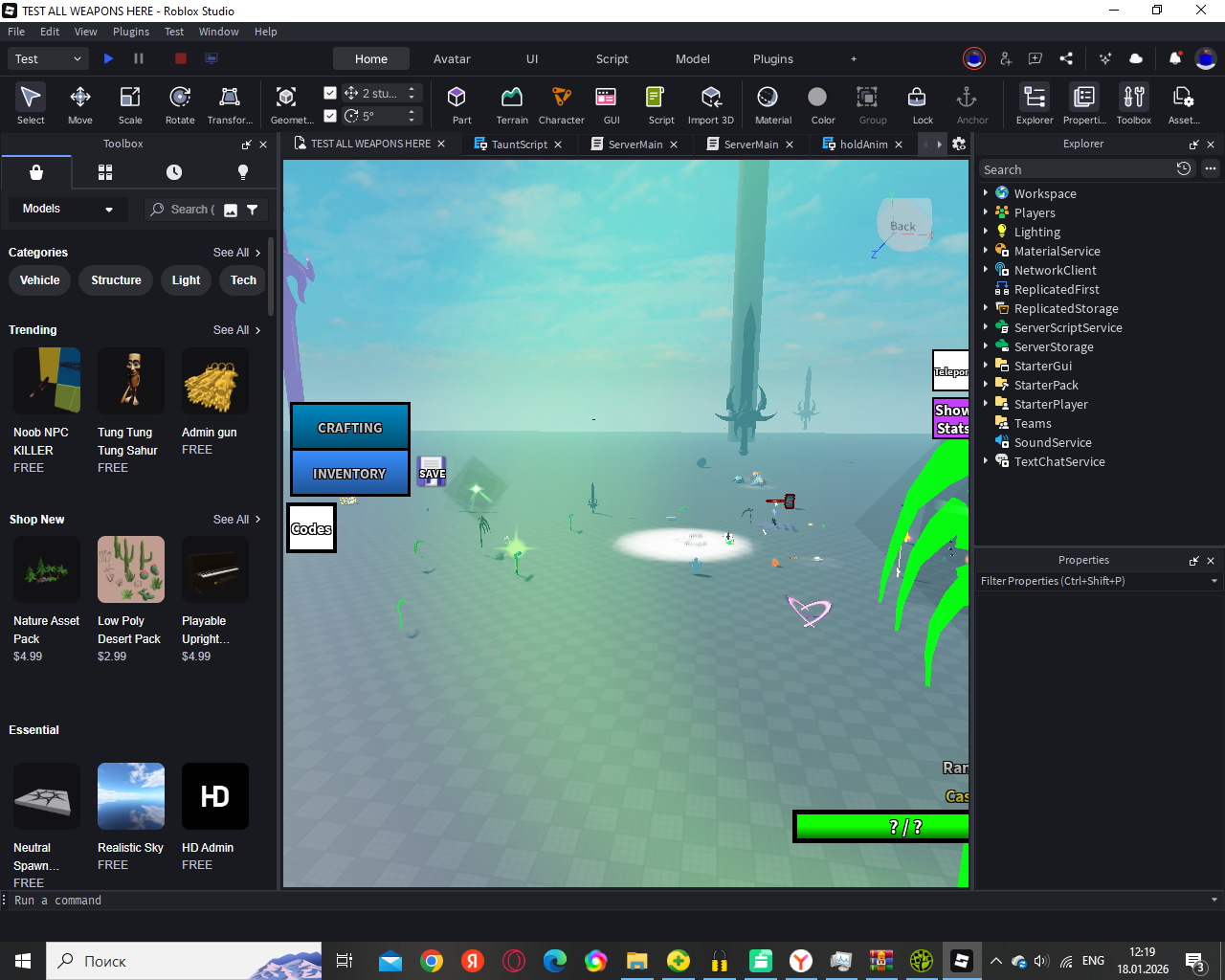This screenshot has width=1225, height=980.
Task: Click the GUI toolbar icon
Action: 611,104
